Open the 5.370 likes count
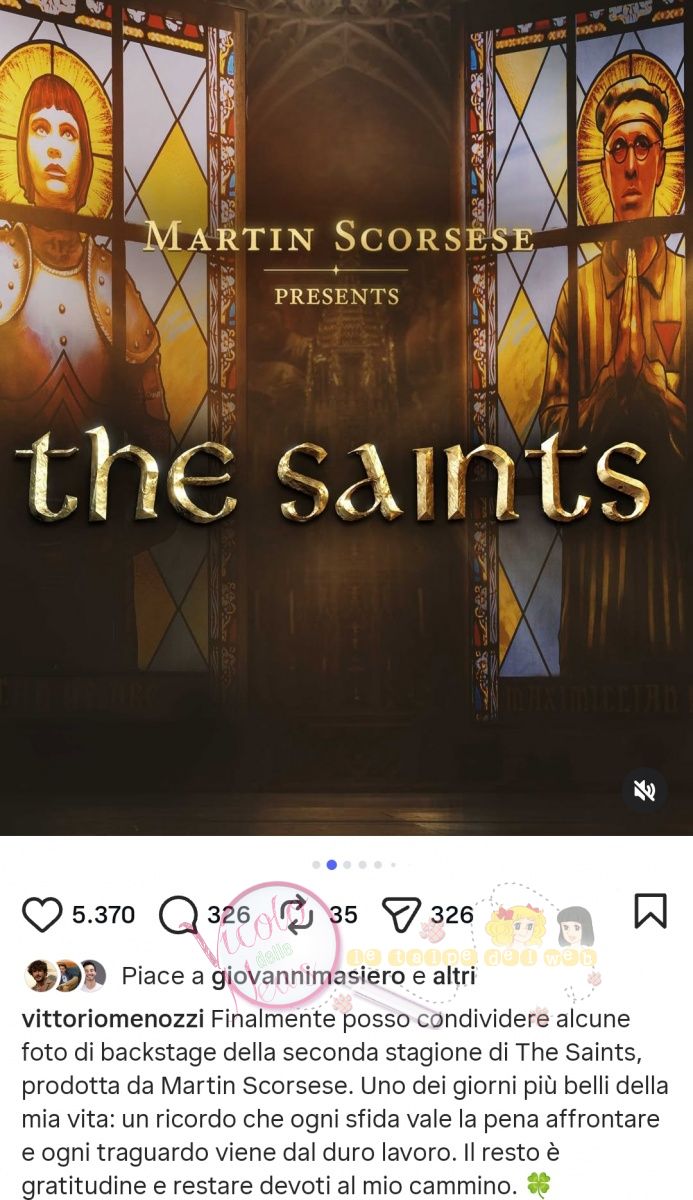Screen dimensions: 693x1200 point(103,914)
